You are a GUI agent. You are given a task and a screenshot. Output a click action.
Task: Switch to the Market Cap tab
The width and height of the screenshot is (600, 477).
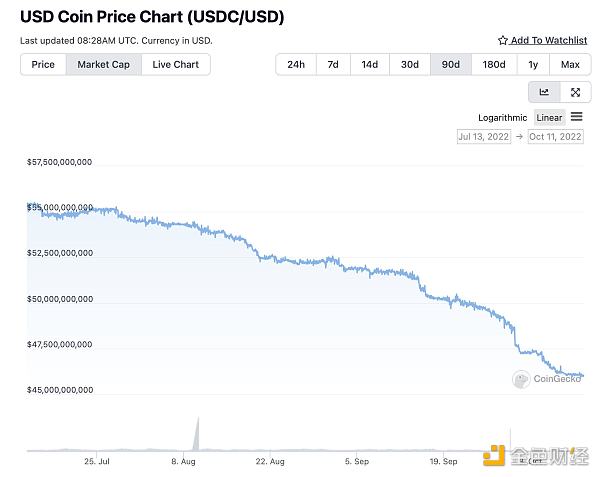pyautogui.click(x=103, y=64)
